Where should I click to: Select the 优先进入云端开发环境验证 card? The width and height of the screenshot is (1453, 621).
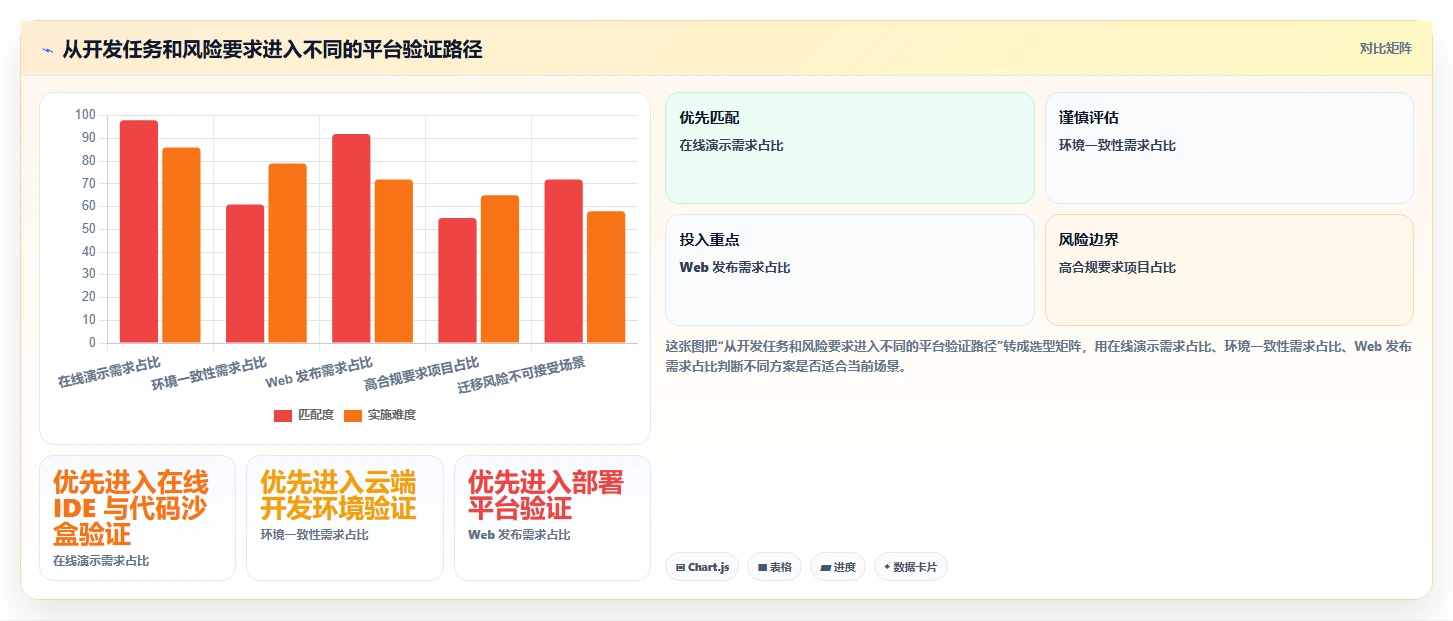pos(345,518)
